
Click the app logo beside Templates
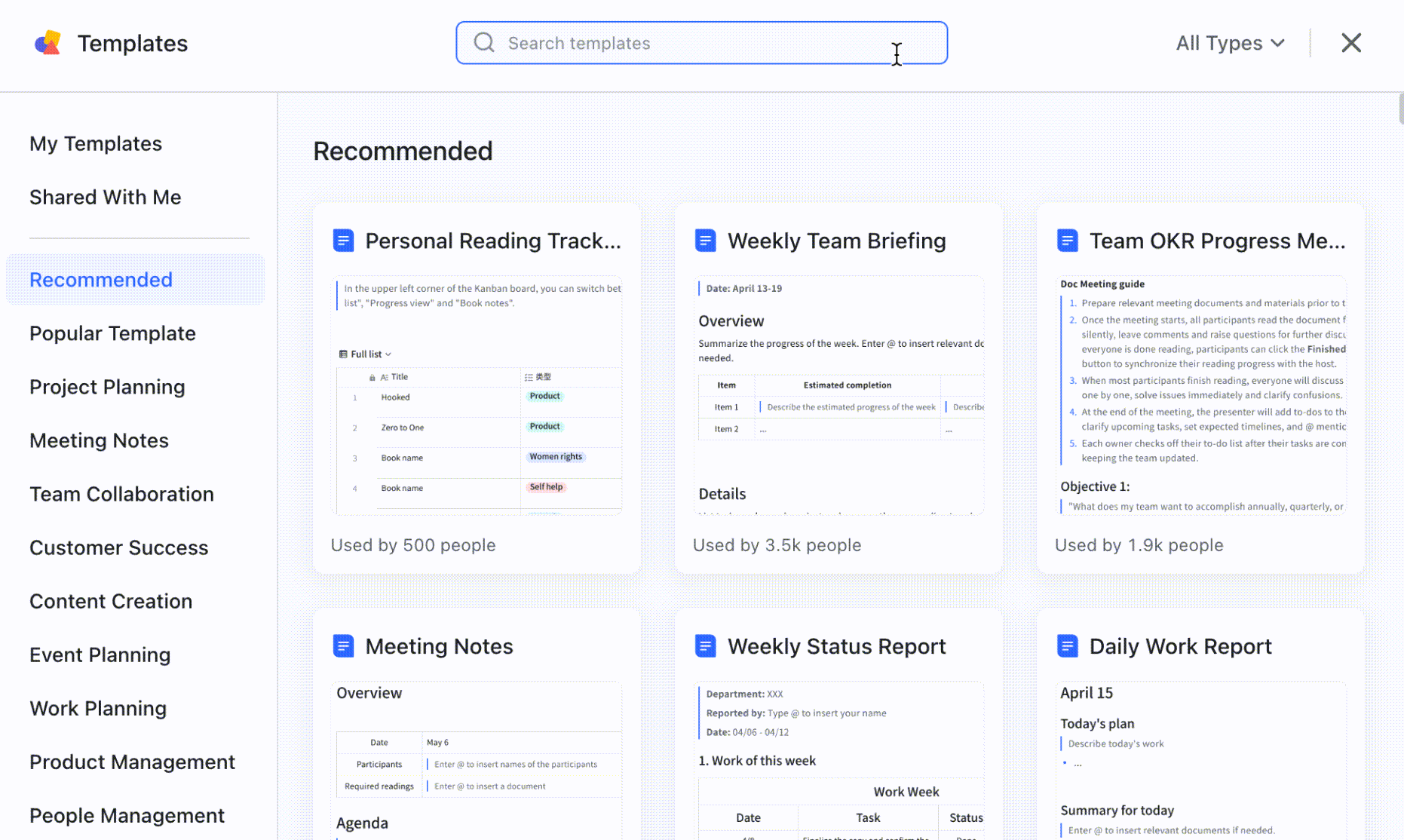[48, 43]
